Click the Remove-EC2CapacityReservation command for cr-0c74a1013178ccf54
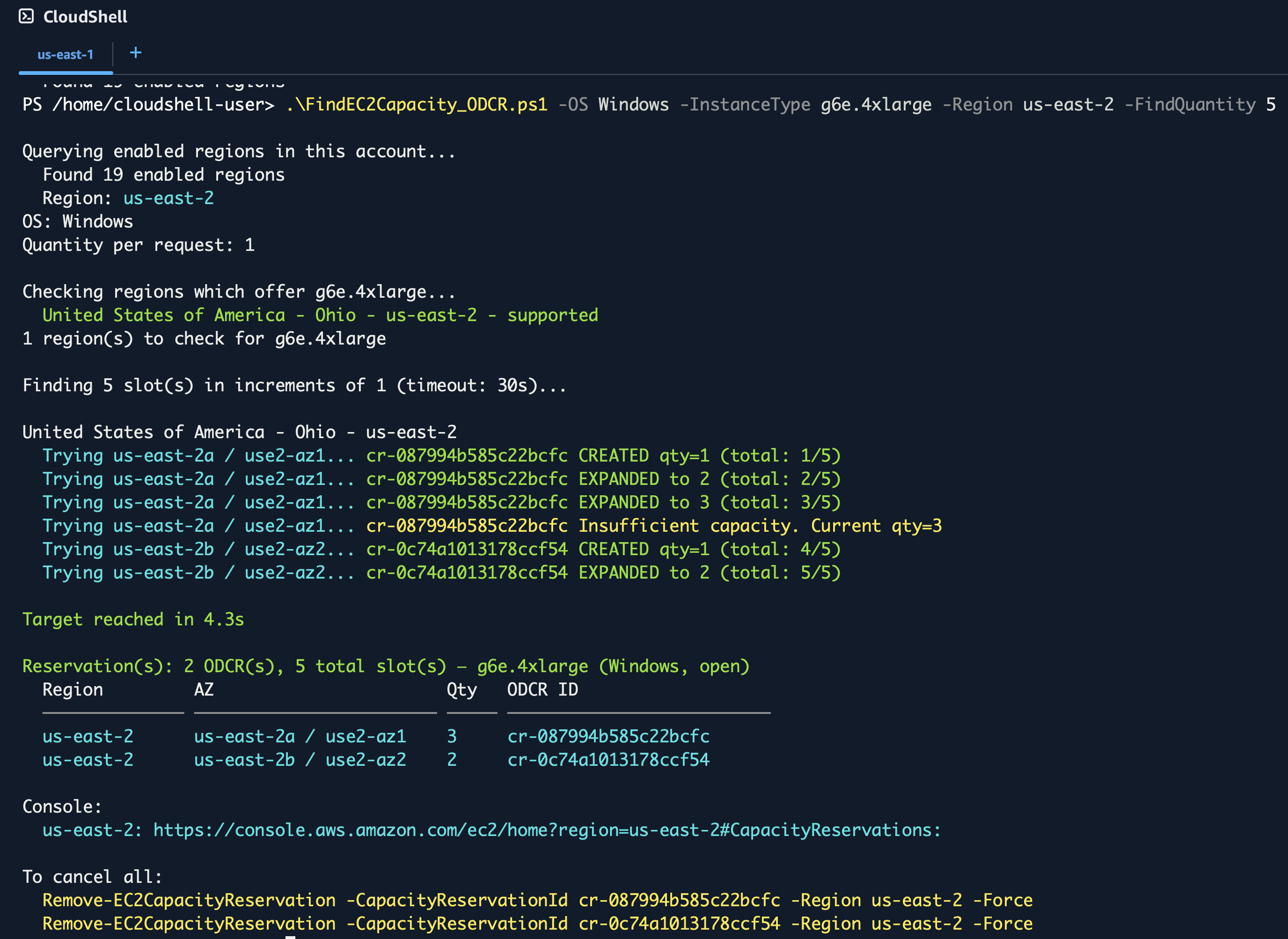 (x=537, y=924)
